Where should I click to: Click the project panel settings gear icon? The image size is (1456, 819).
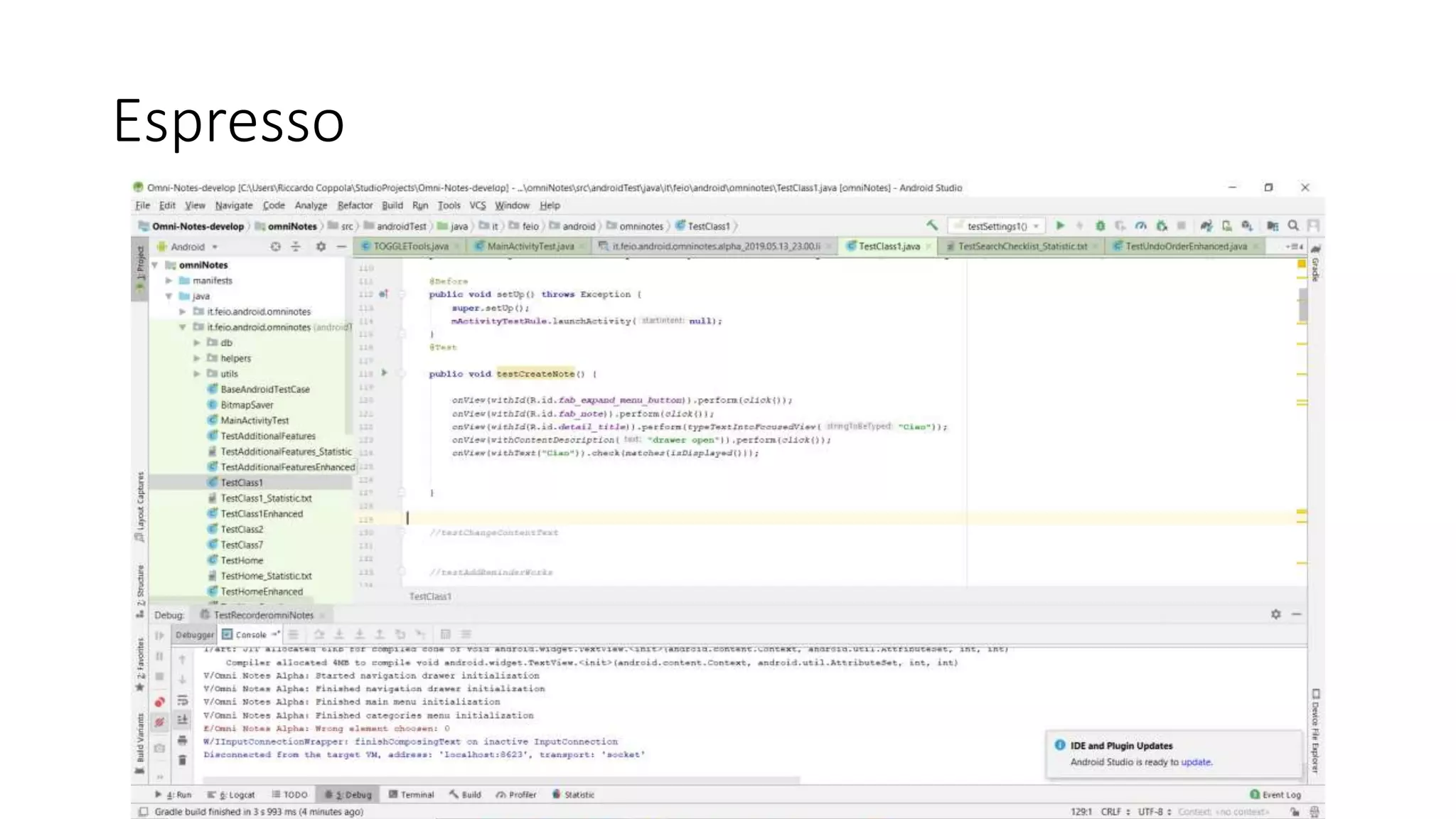coord(321,247)
